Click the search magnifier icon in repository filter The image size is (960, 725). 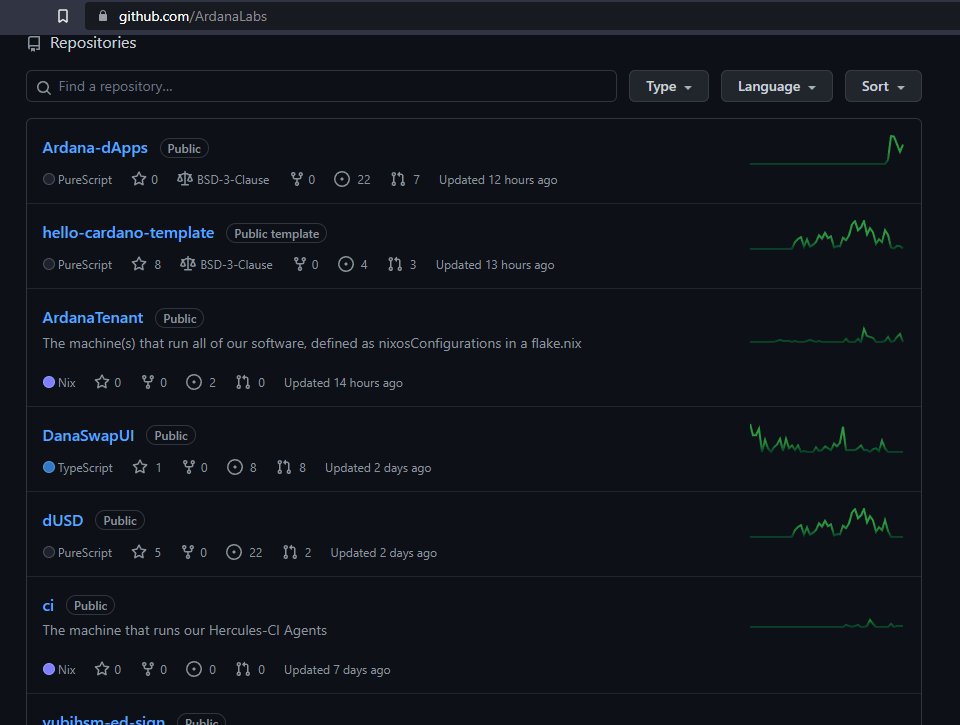[43, 87]
